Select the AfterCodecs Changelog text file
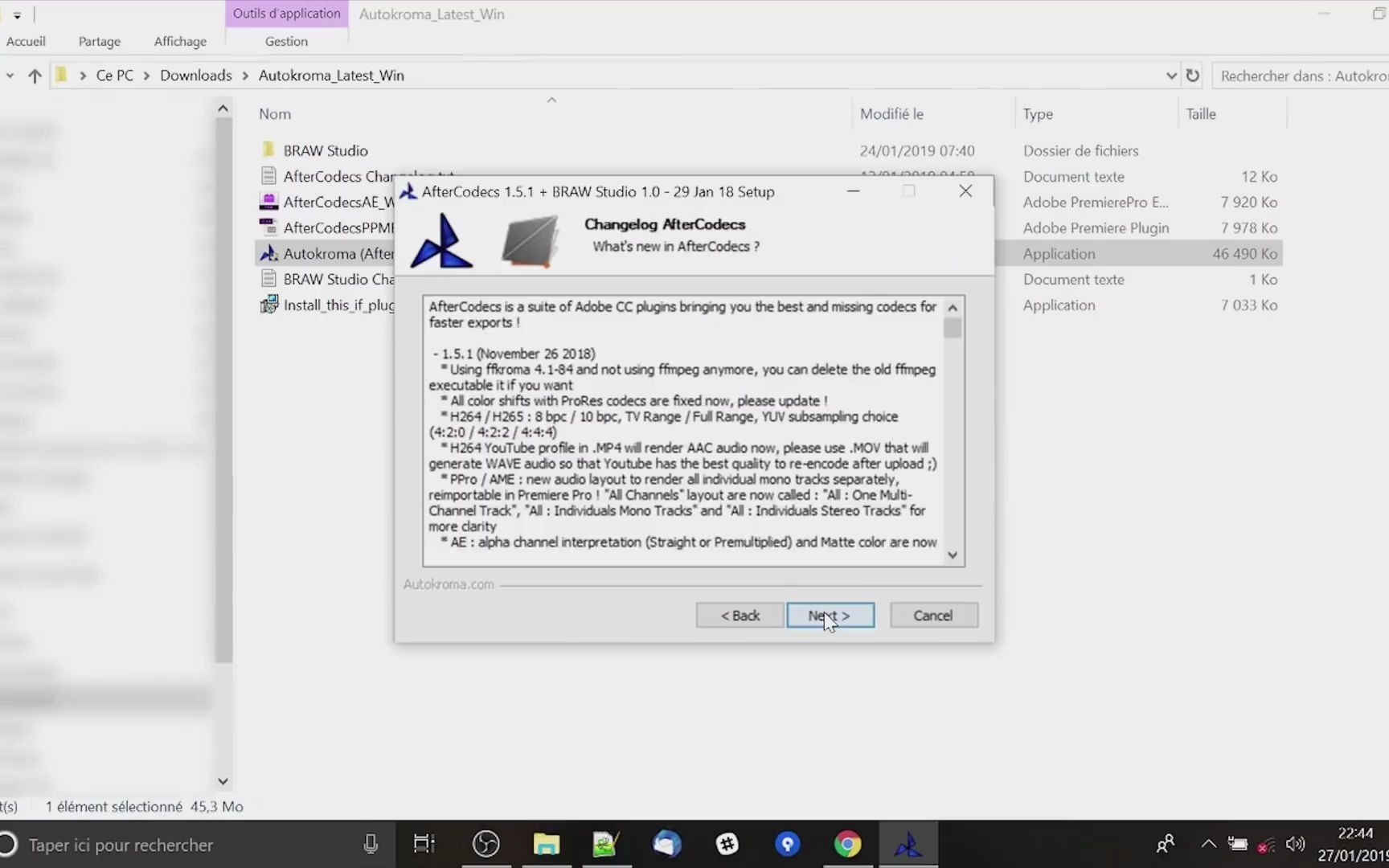This screenshot has height=868, width=1389. [x=338, y=176]
